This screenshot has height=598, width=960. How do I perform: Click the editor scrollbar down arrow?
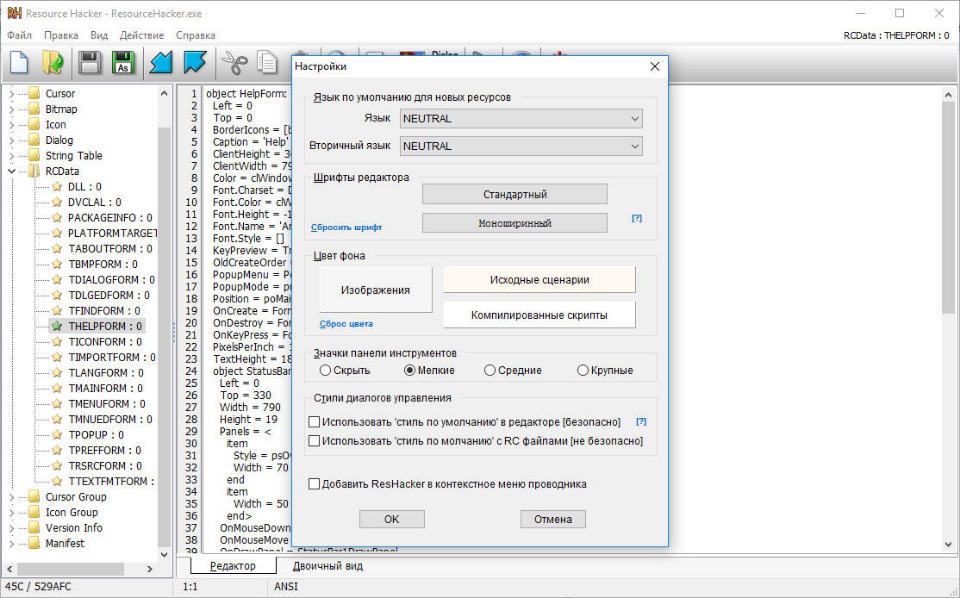tap(948, 544)
